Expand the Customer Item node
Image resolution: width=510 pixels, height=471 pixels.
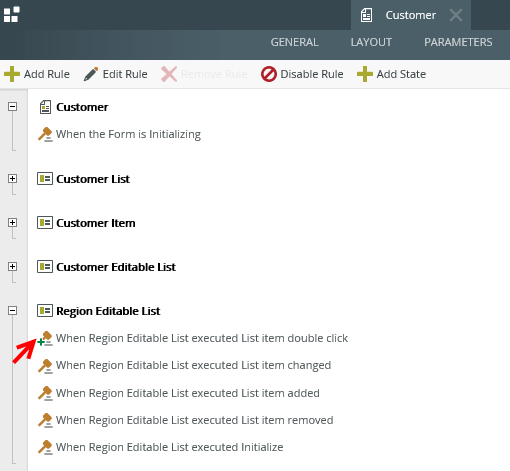pyautogui.click(x=12, y=223)
